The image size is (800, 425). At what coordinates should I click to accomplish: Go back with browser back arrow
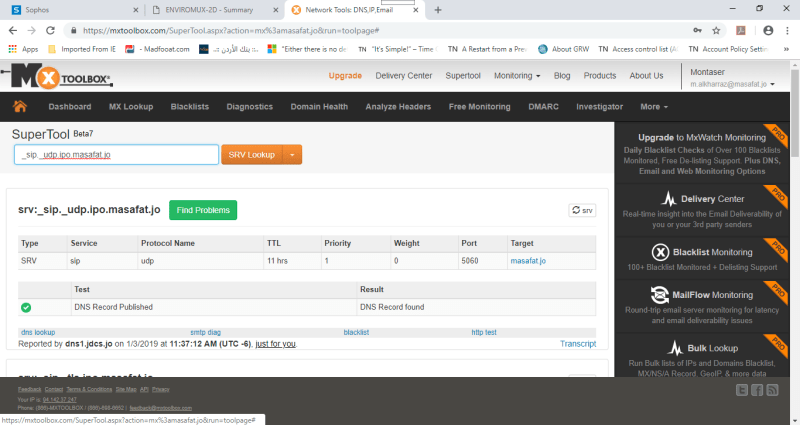(x=13, y=31)
